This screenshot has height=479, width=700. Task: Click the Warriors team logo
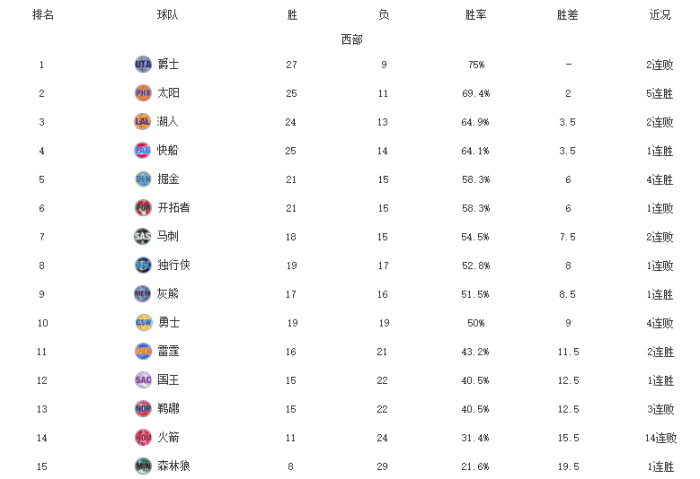click(x=143, y=323)
